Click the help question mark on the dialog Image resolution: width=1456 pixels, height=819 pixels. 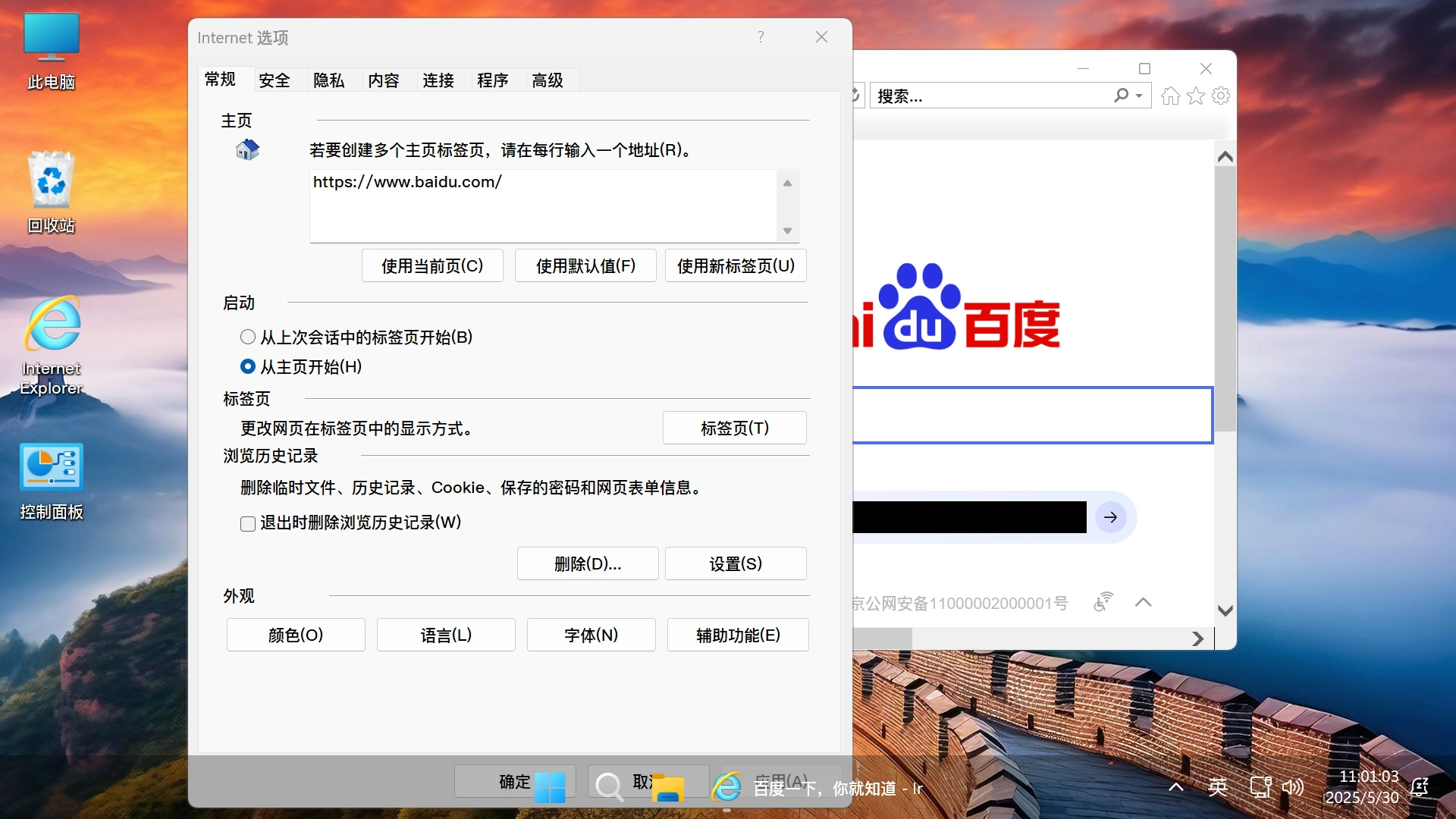click(x=761, y=36)
